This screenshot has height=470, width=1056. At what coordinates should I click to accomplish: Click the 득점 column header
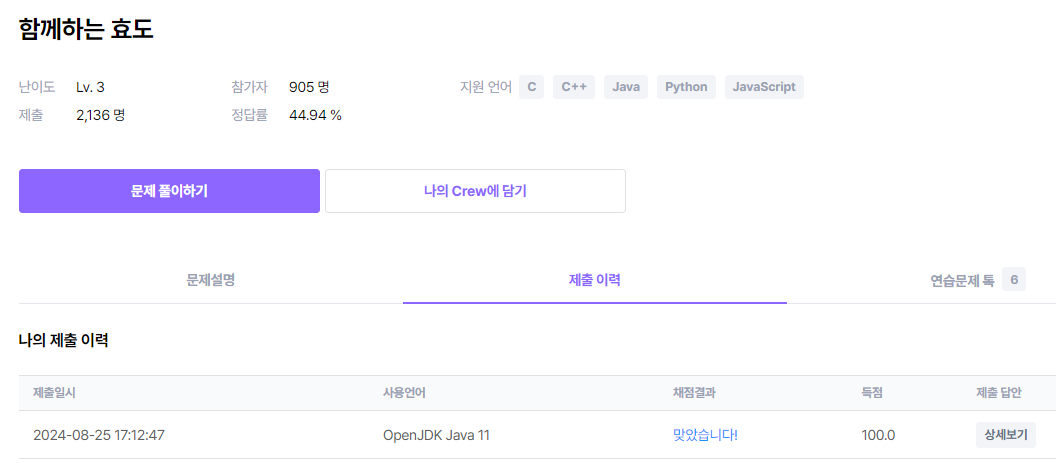871,393
